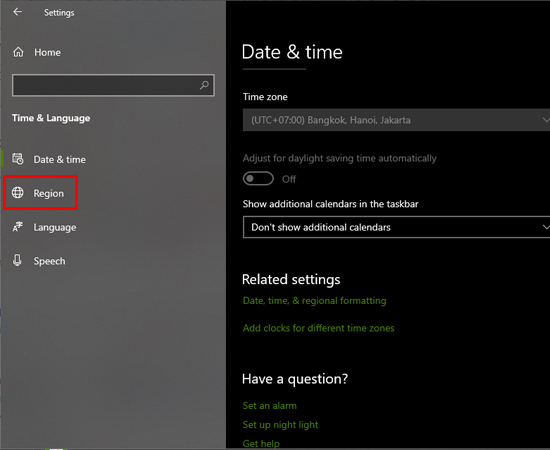Open Date, time, & regional formatting link
The height and width of the screenshot is (450, 550).
(x=314, y=301)
